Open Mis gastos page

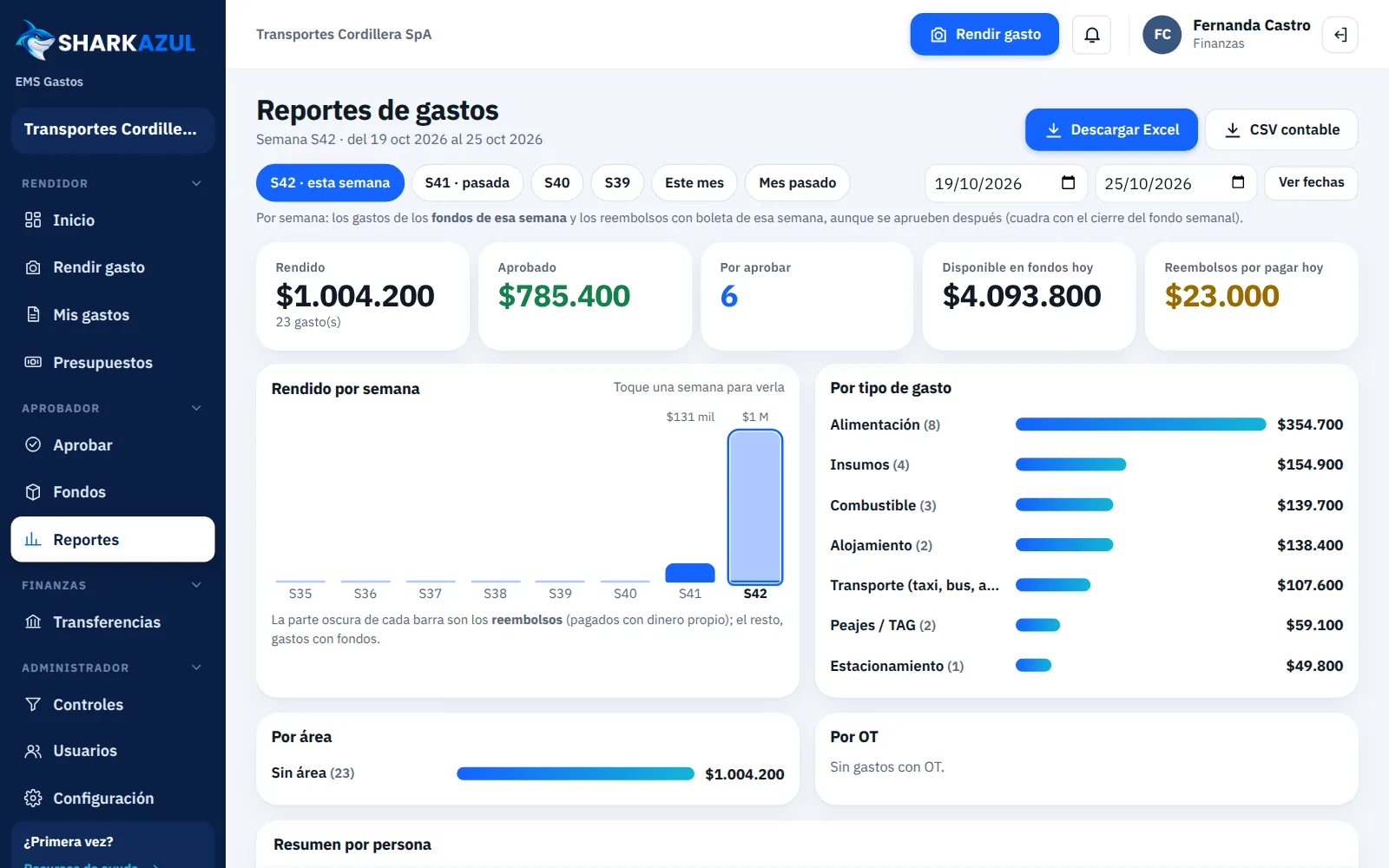tap(113, 315)
